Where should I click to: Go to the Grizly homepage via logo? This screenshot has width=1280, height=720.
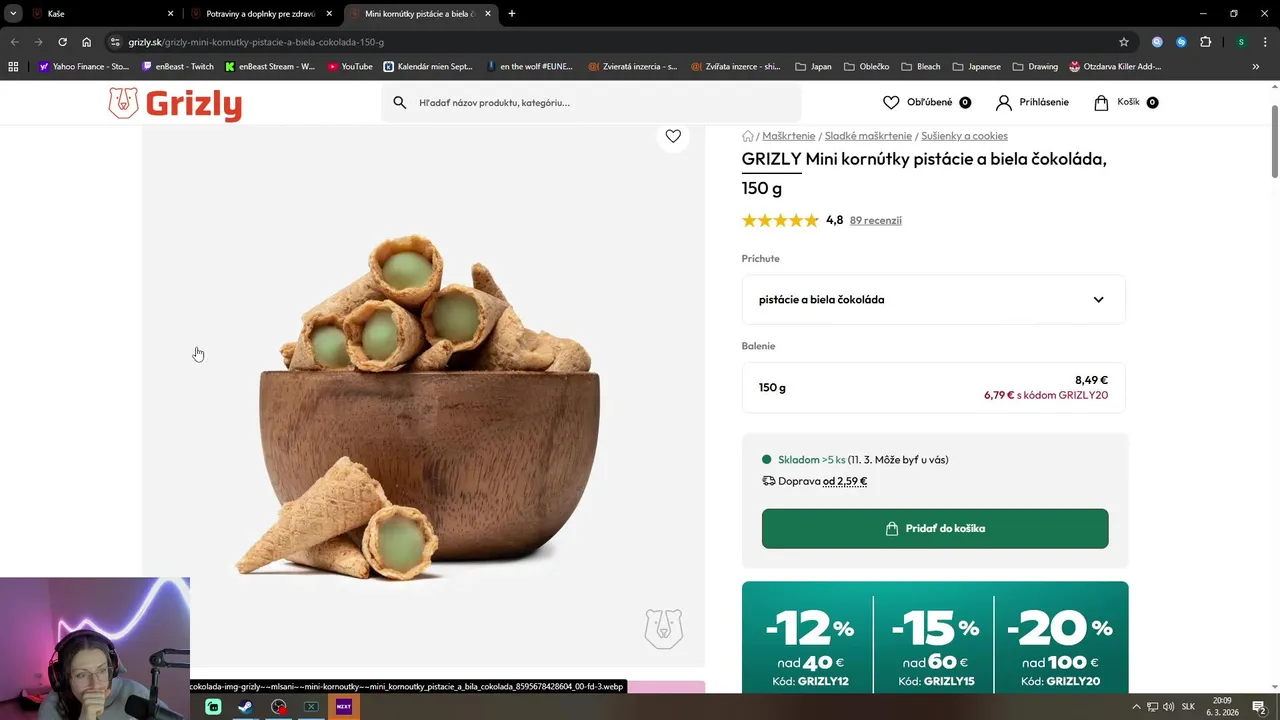click(x=175, y=103)
